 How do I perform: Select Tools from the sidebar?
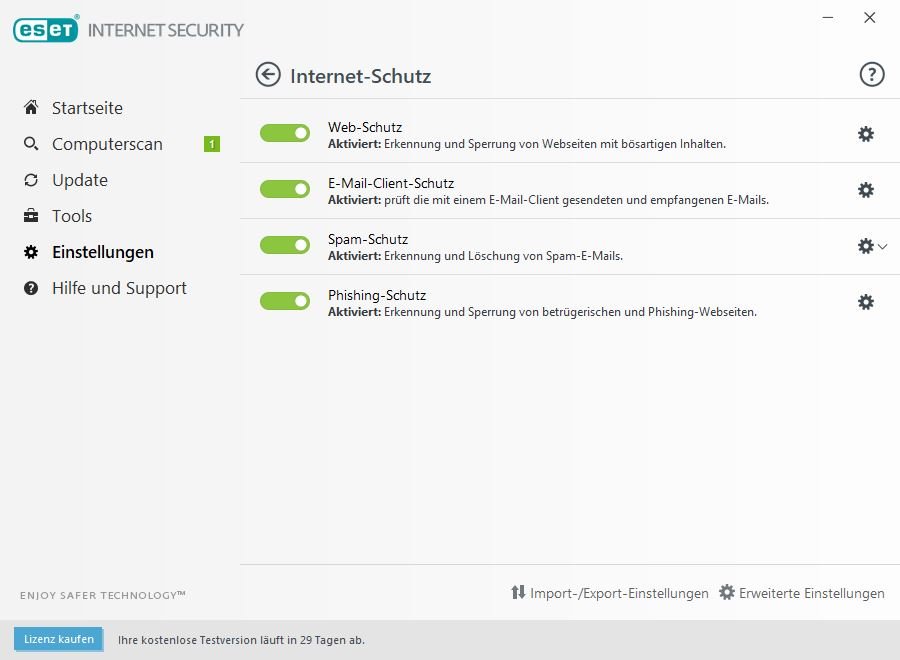pyautogui.click(x=71, y=216)
